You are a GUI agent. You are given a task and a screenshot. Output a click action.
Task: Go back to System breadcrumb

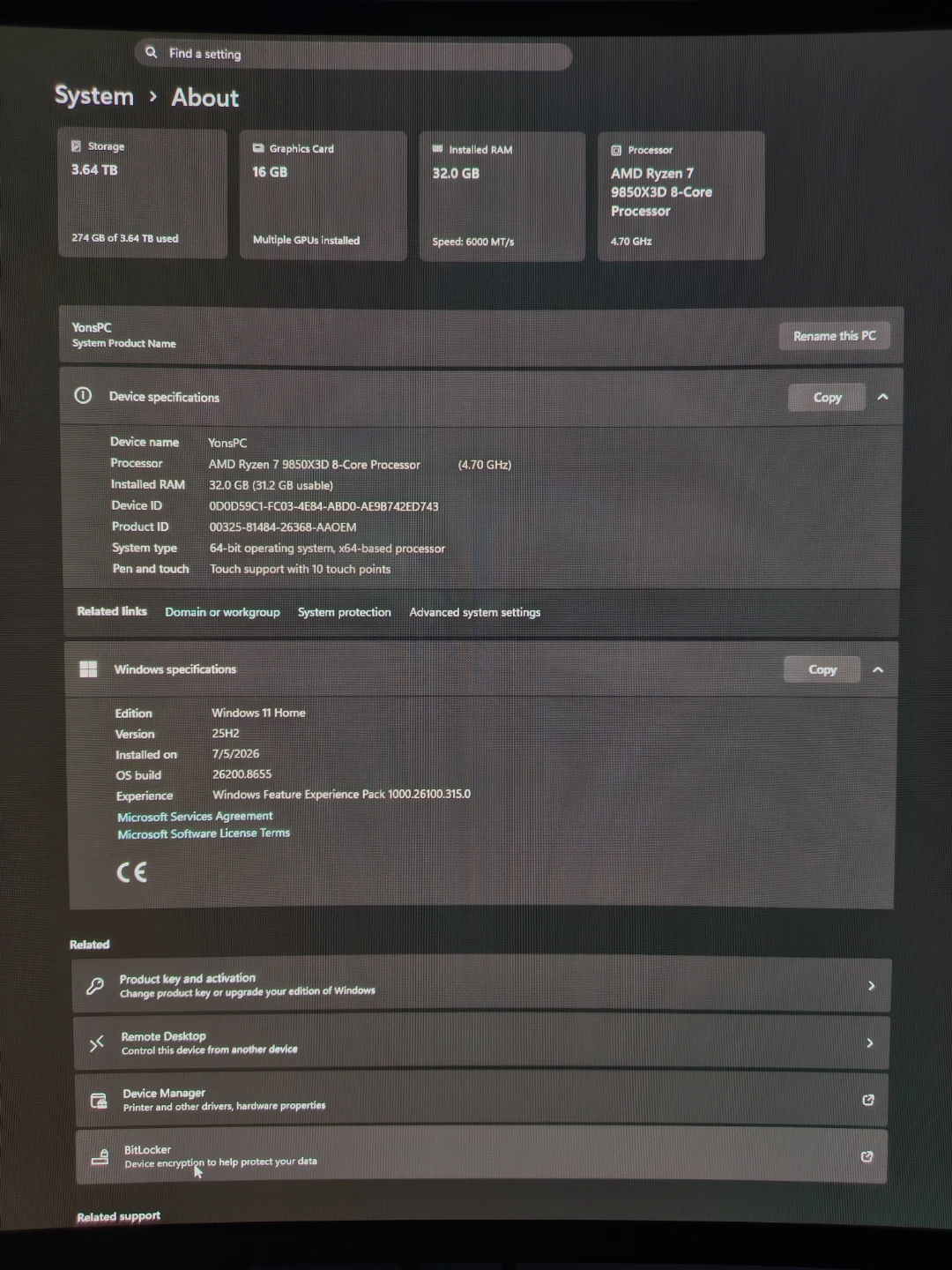94,96
